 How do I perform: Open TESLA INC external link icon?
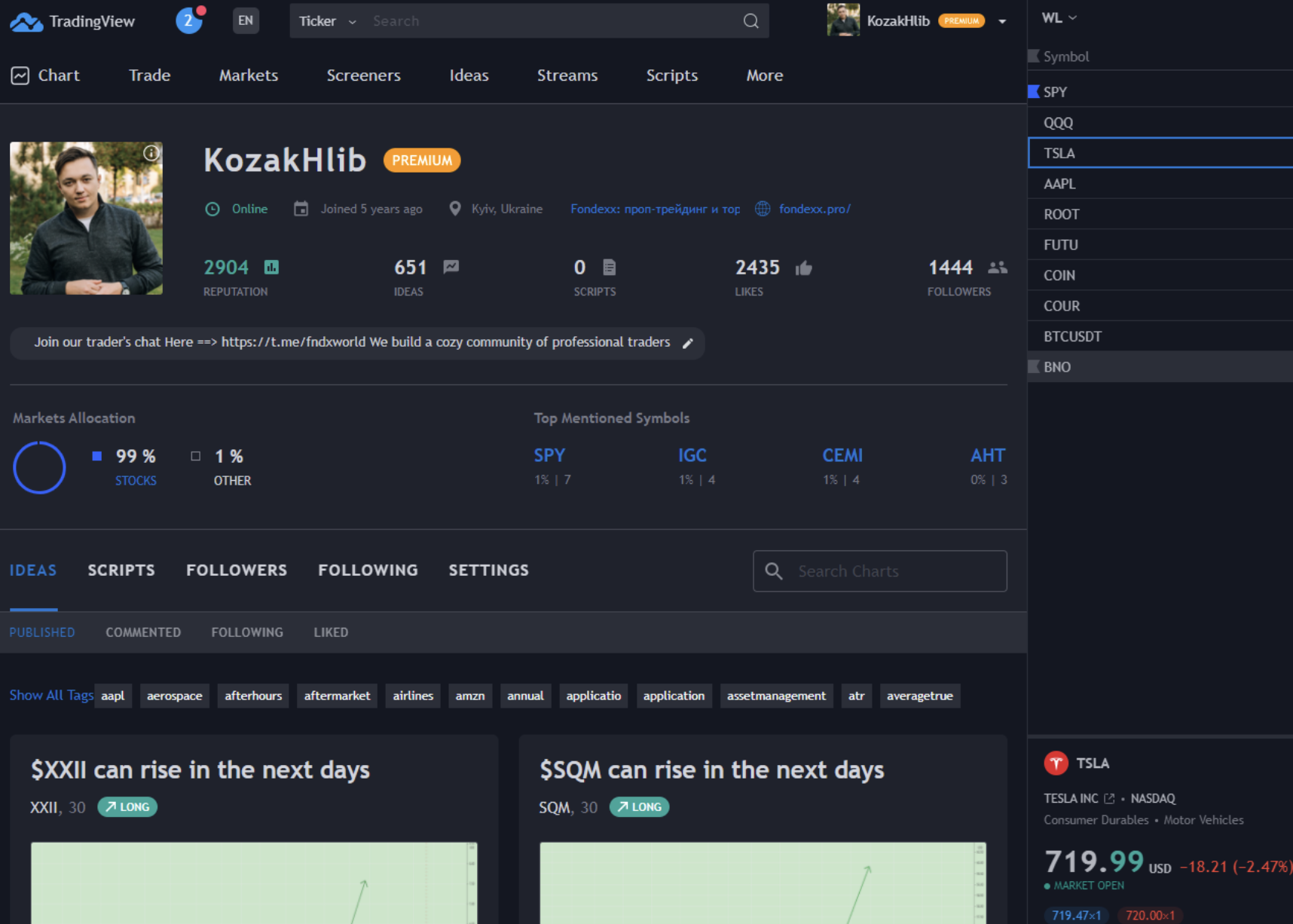click(1109, 799)
